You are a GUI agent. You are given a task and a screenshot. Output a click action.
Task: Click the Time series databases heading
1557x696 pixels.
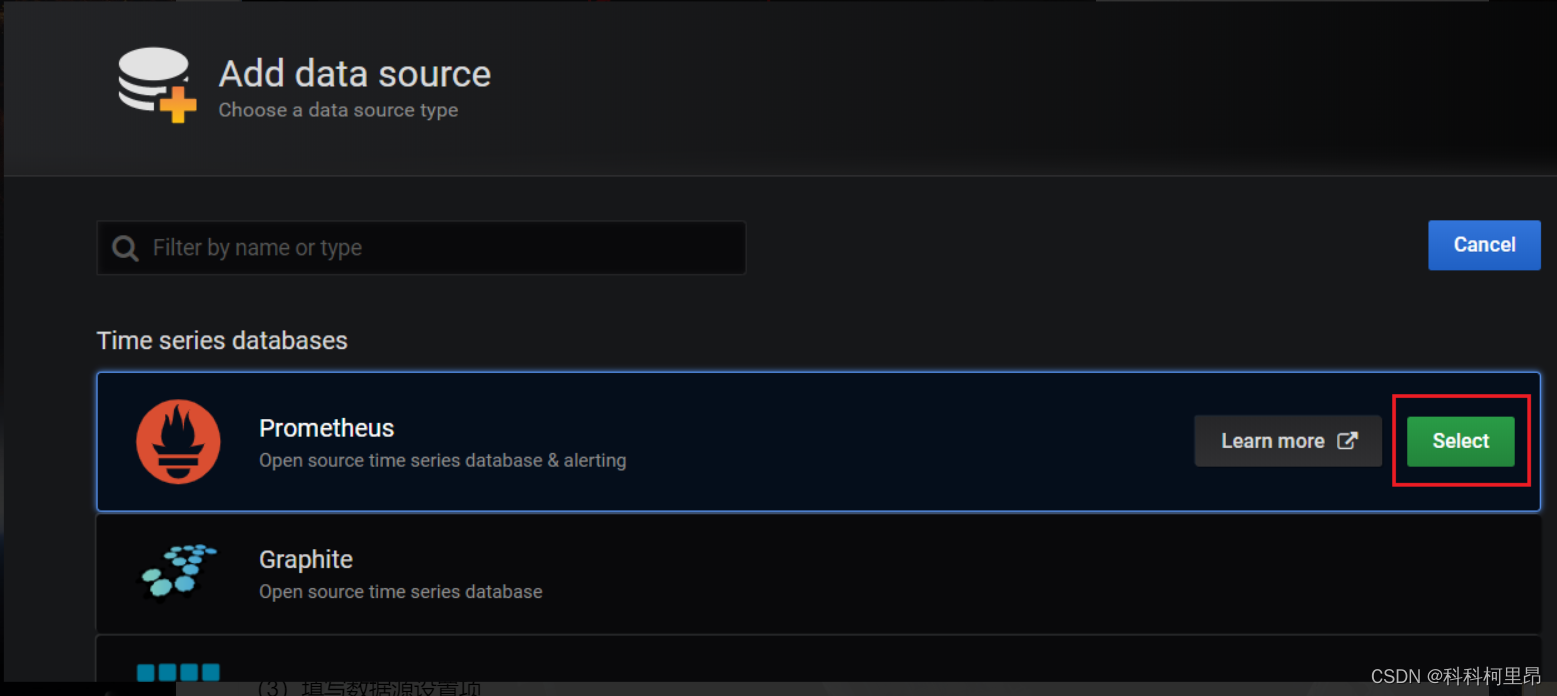point(222,341)
